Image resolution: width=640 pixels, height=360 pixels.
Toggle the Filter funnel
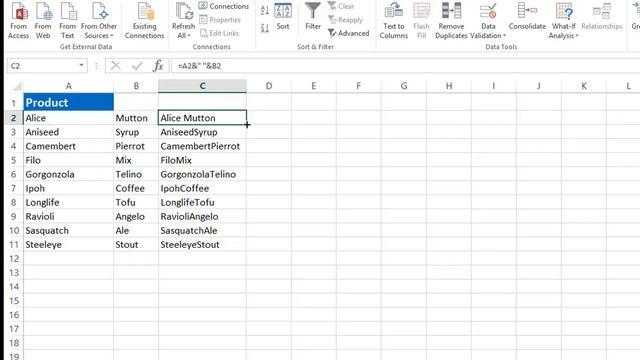[313, 16]
